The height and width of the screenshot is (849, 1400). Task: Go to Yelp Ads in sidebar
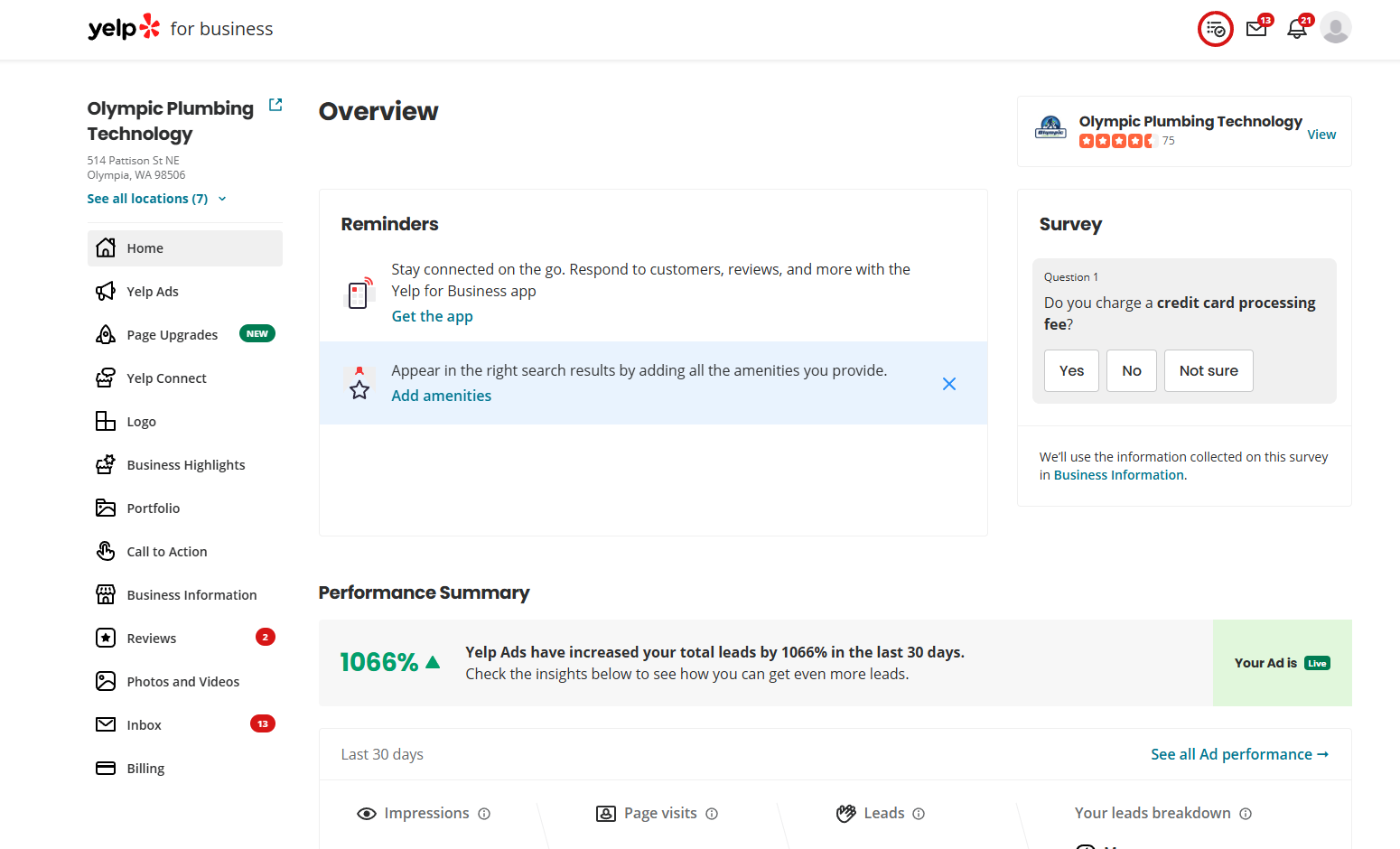pyautogui.click(x=153, y=292)
